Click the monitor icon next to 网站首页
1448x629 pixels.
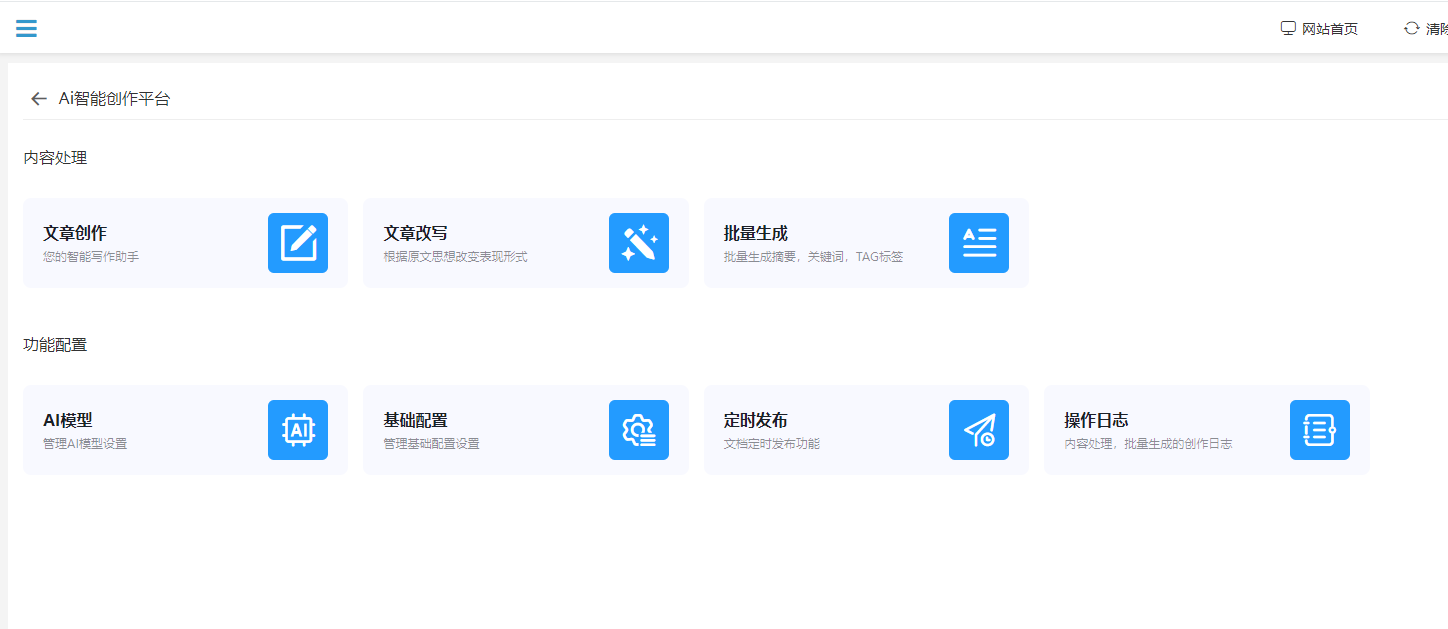(1288, 28)
